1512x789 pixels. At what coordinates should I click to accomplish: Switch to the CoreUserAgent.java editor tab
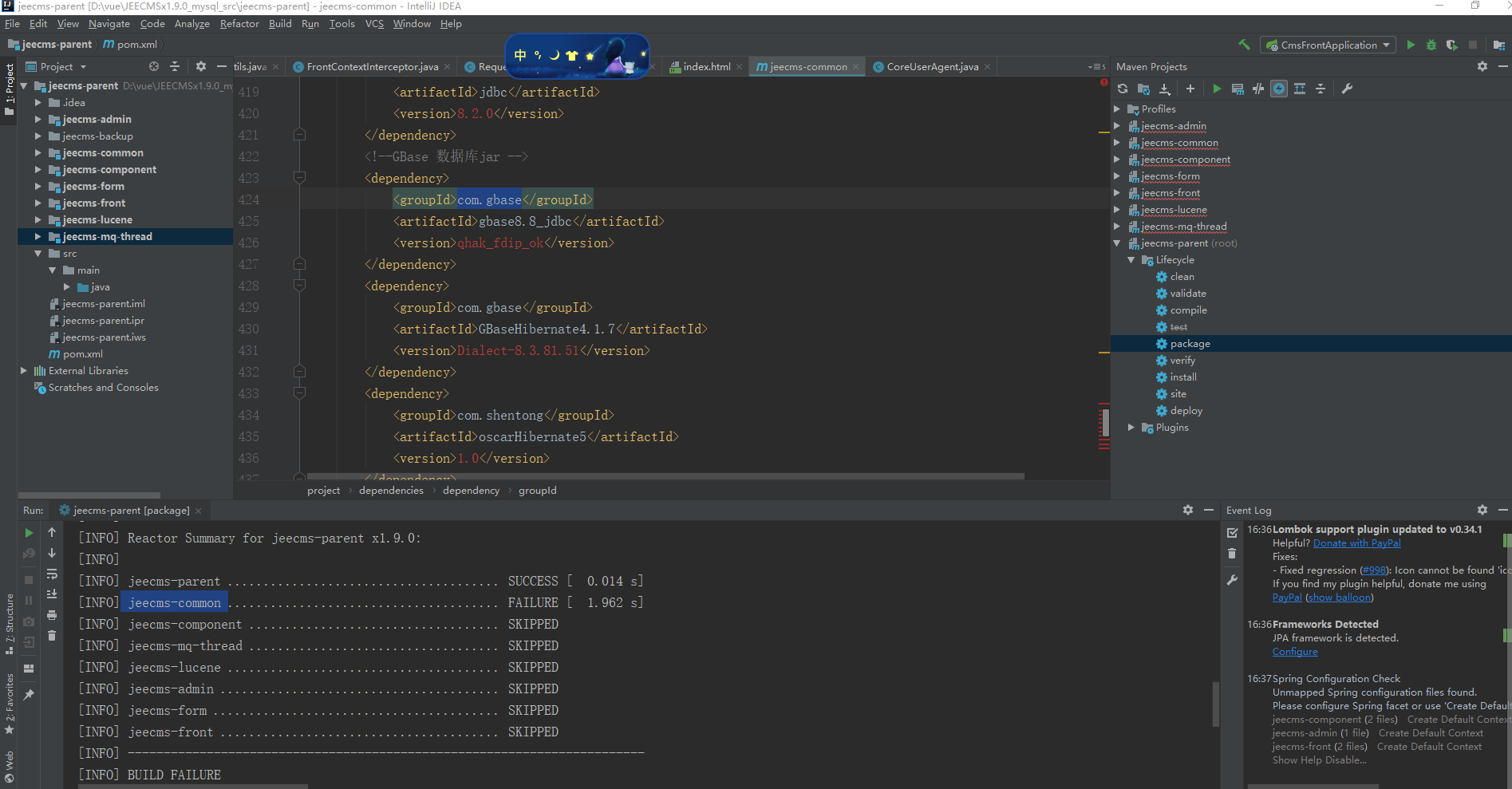[x=932, y=67]
